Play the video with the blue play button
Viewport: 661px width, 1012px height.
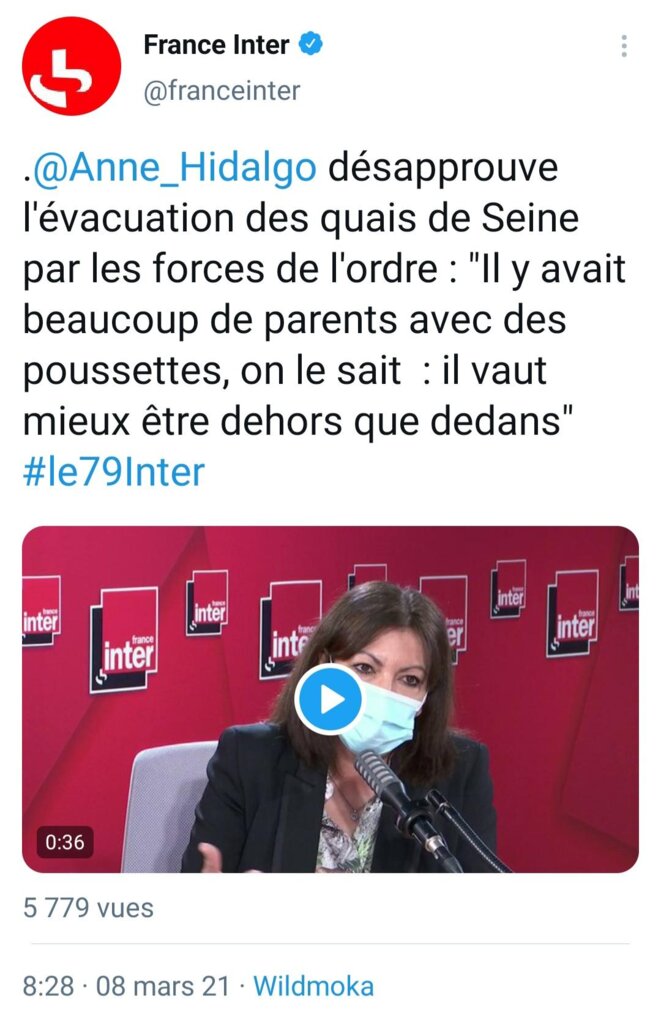pyautogui.click(x=329, y=700)
